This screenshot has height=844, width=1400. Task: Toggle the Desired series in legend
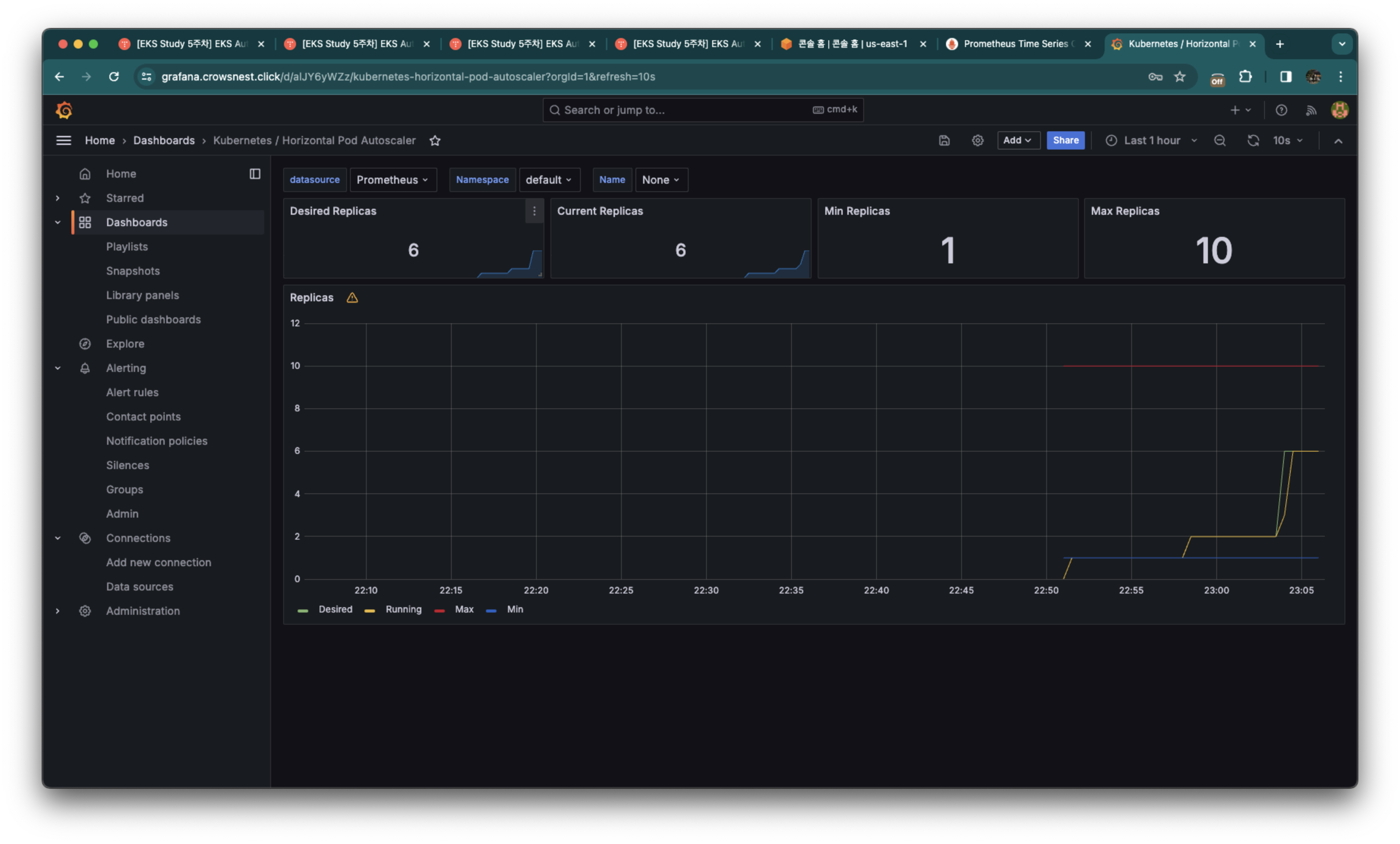click(x=335, y=609)
